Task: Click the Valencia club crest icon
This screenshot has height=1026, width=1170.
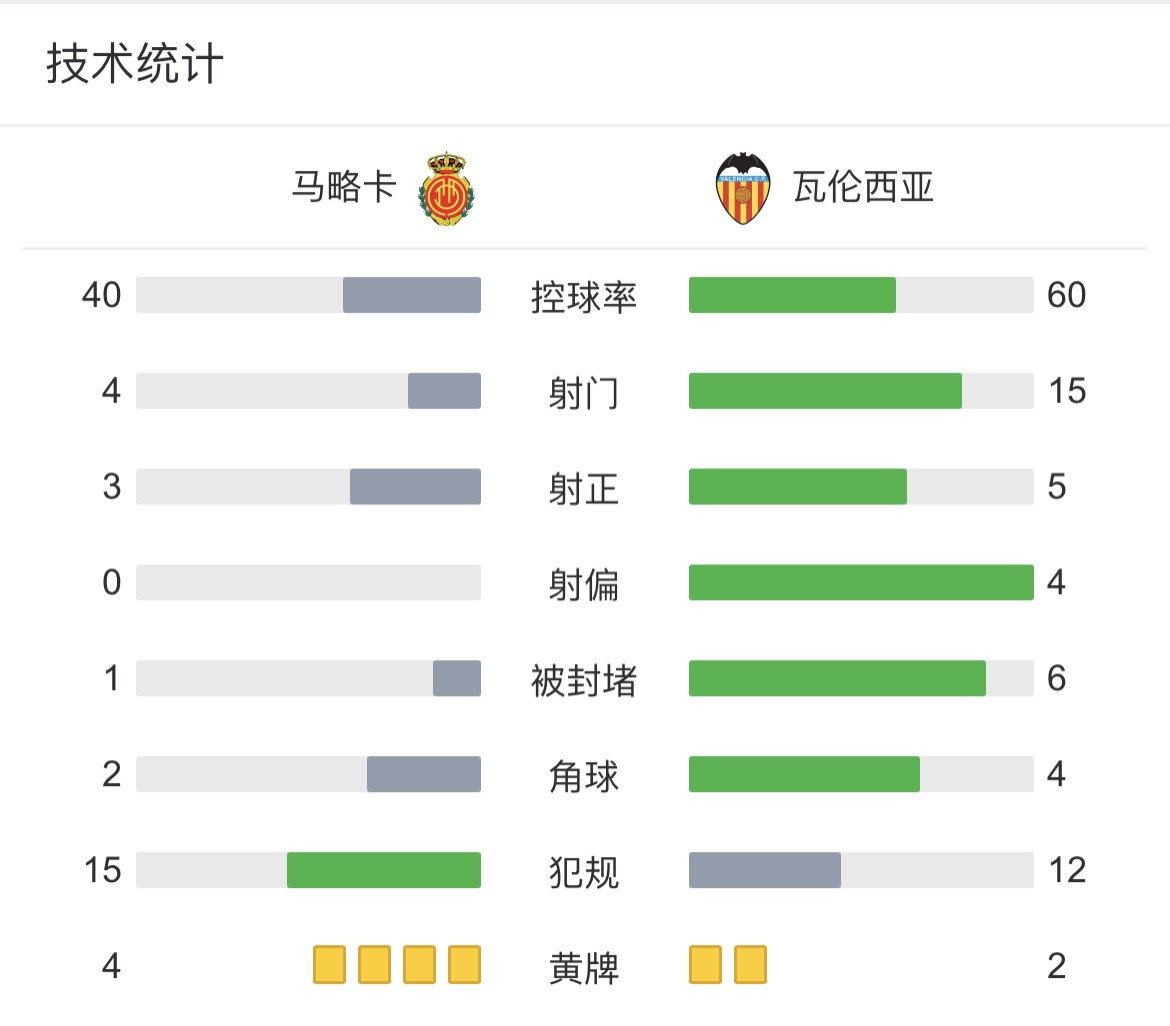Action: [742, 189]
